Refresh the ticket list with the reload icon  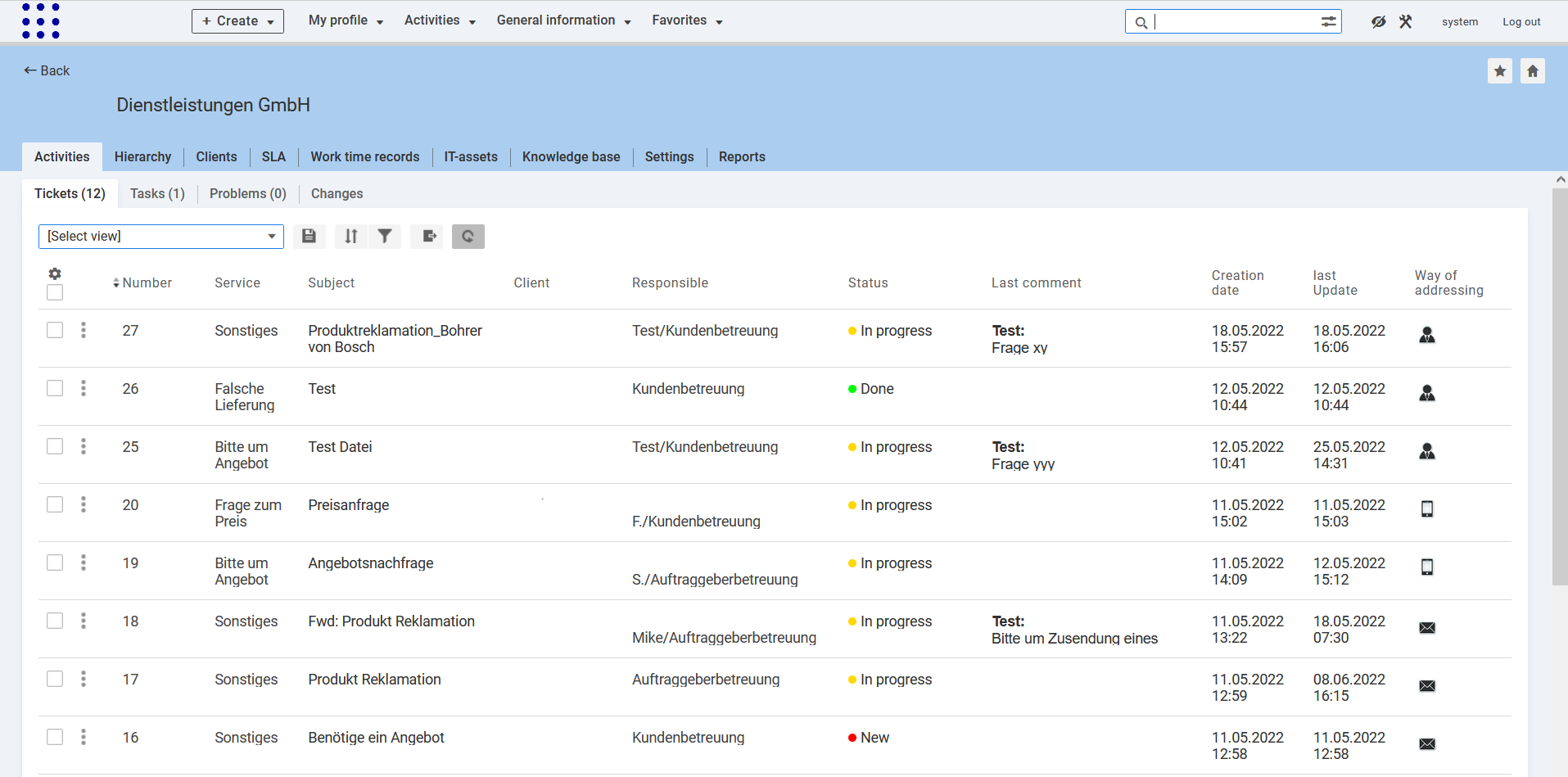468,236
